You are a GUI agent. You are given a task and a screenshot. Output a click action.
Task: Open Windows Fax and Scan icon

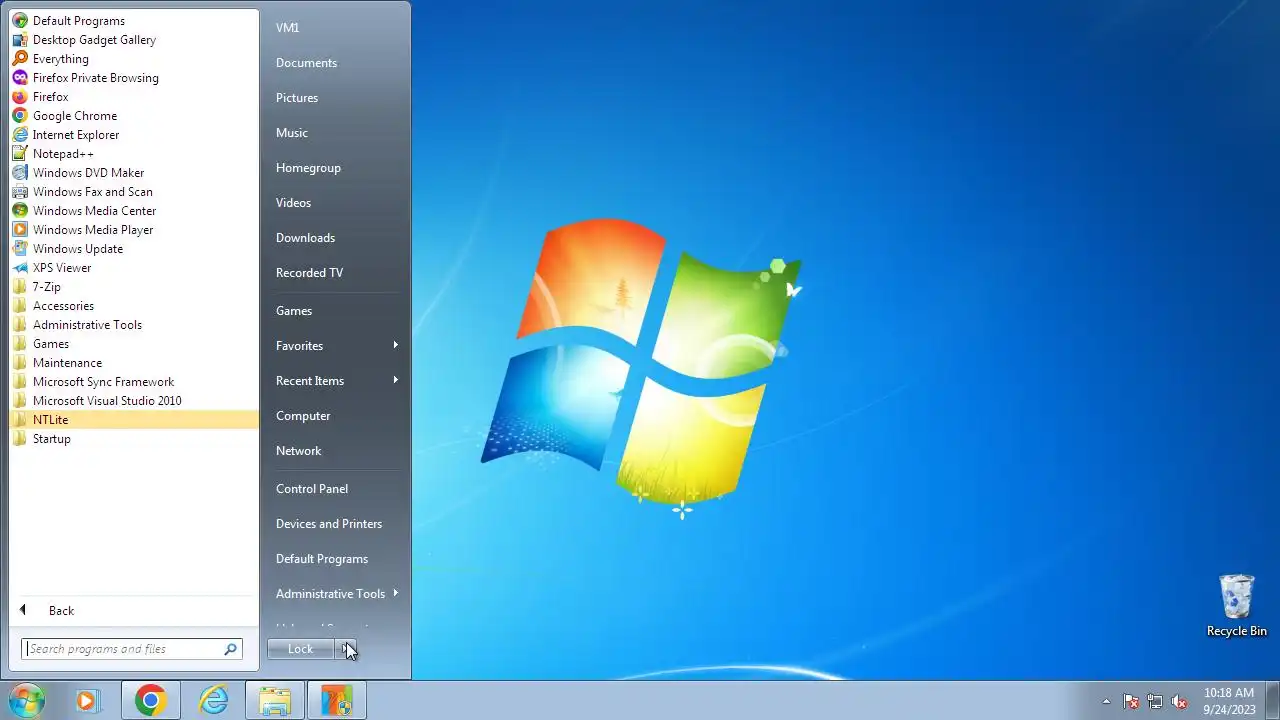pos(20,192)
